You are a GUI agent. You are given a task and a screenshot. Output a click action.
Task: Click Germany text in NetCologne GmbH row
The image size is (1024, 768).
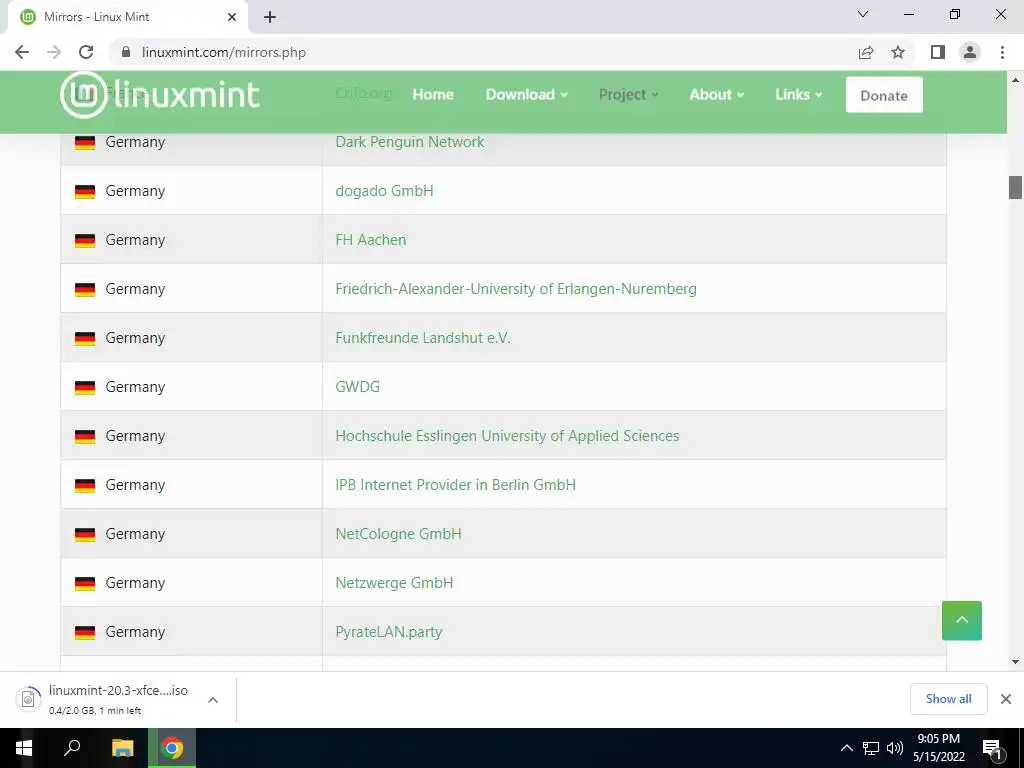coord(135,534)
